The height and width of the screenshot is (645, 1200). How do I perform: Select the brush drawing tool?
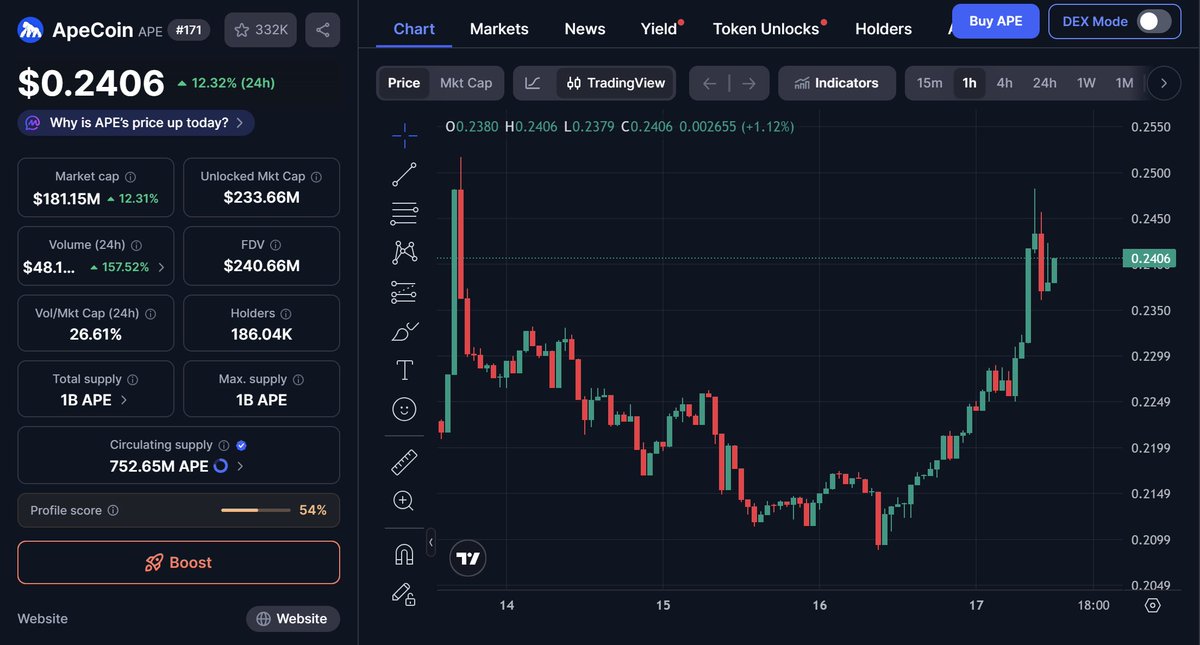click(404, 331)
